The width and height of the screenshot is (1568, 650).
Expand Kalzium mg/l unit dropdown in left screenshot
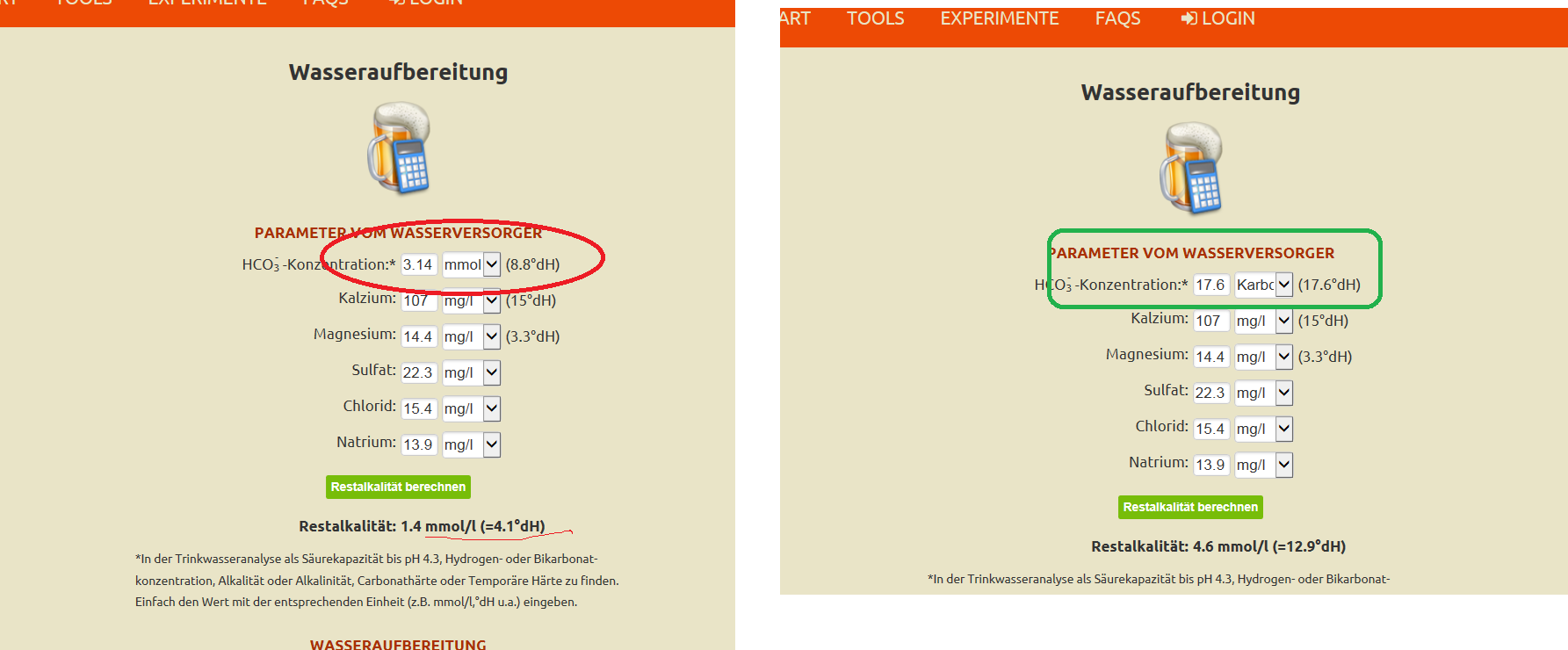coord(471,300)
